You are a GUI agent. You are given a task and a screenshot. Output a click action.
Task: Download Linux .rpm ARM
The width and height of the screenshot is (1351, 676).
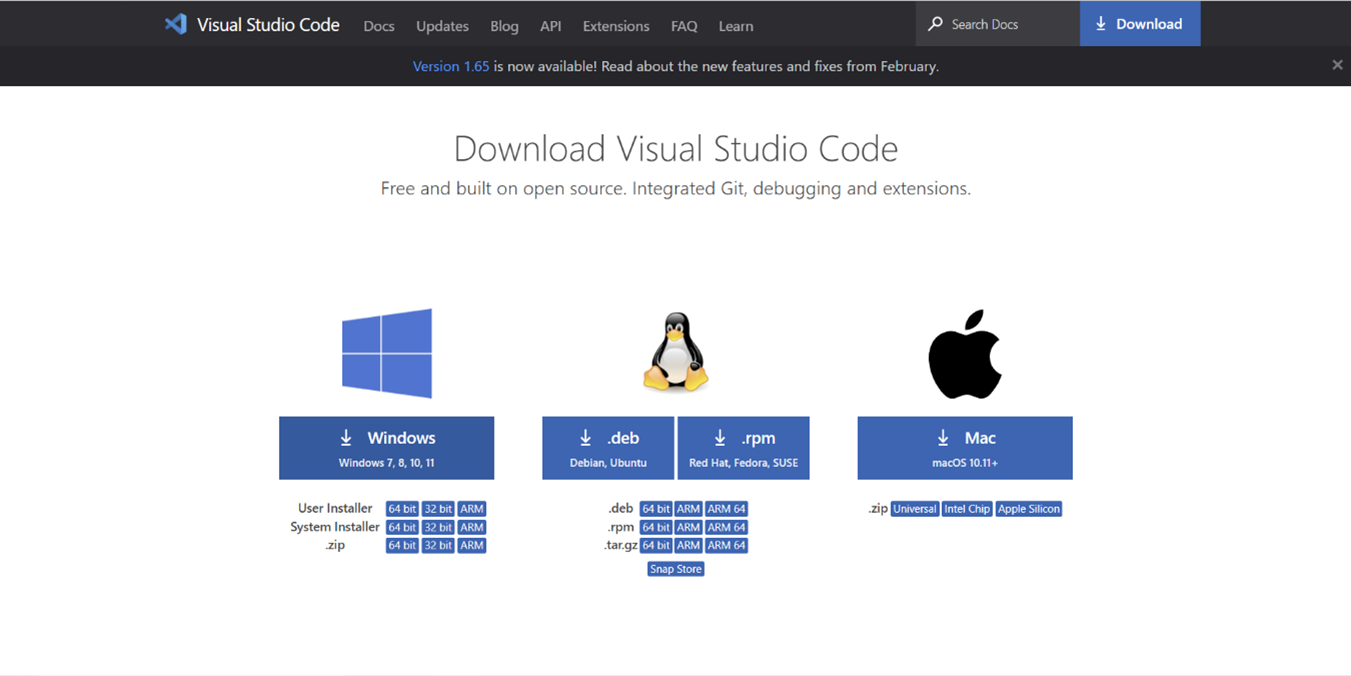688,527
